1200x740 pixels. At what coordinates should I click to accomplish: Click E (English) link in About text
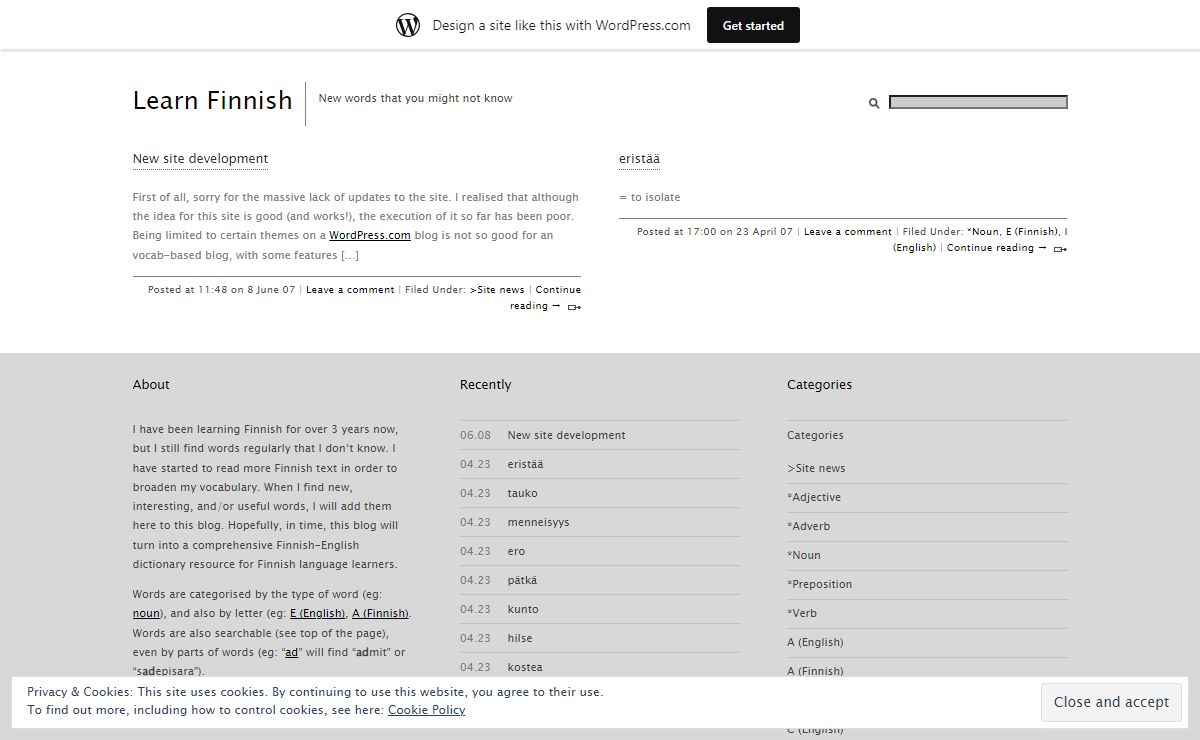pos(318,613)
